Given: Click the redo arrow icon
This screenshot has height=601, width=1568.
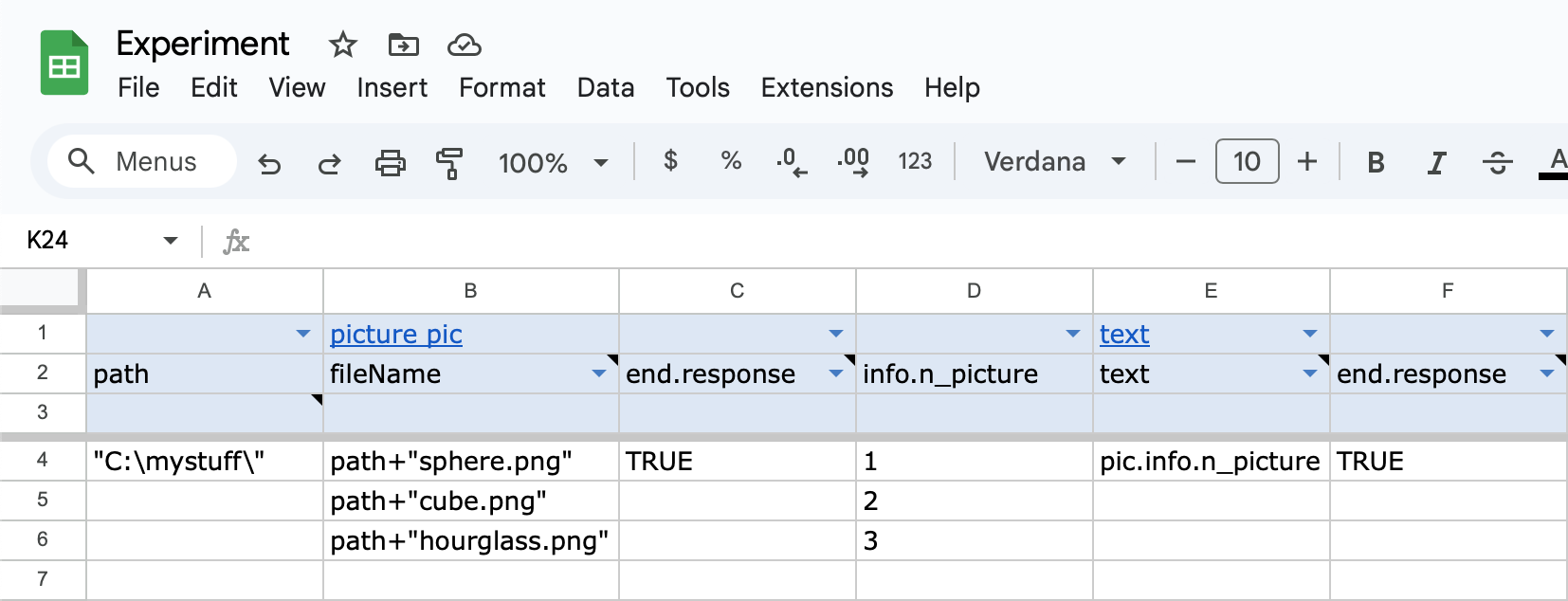Looking at the screenshot, I should click(x=329, y=163).
